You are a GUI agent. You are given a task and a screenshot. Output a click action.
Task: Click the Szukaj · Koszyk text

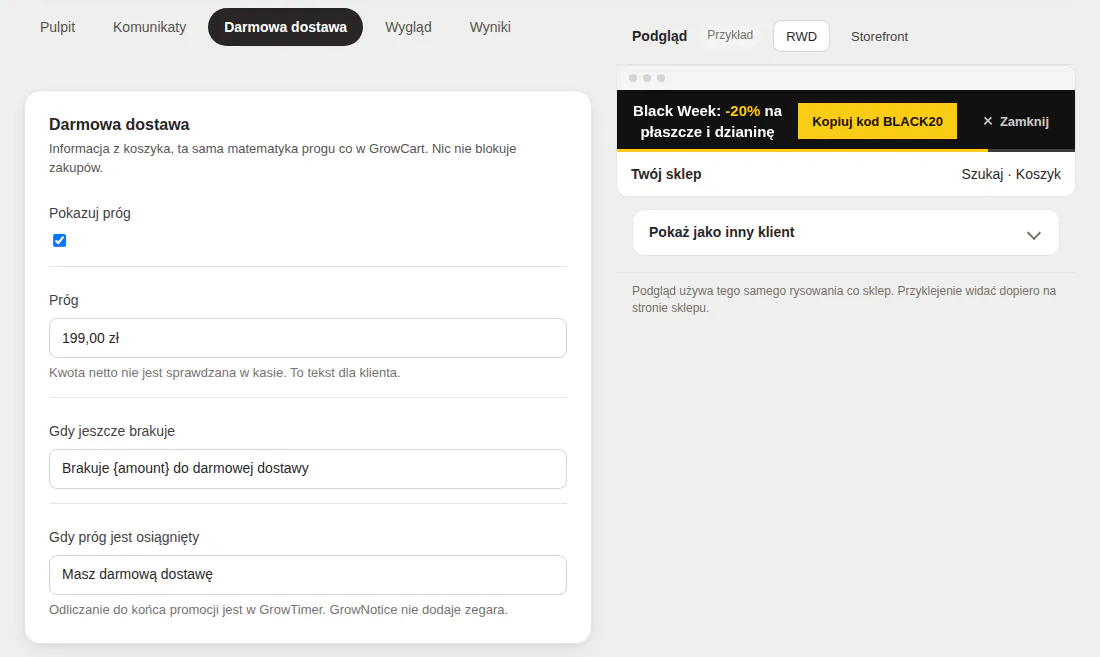[1011, 174]
